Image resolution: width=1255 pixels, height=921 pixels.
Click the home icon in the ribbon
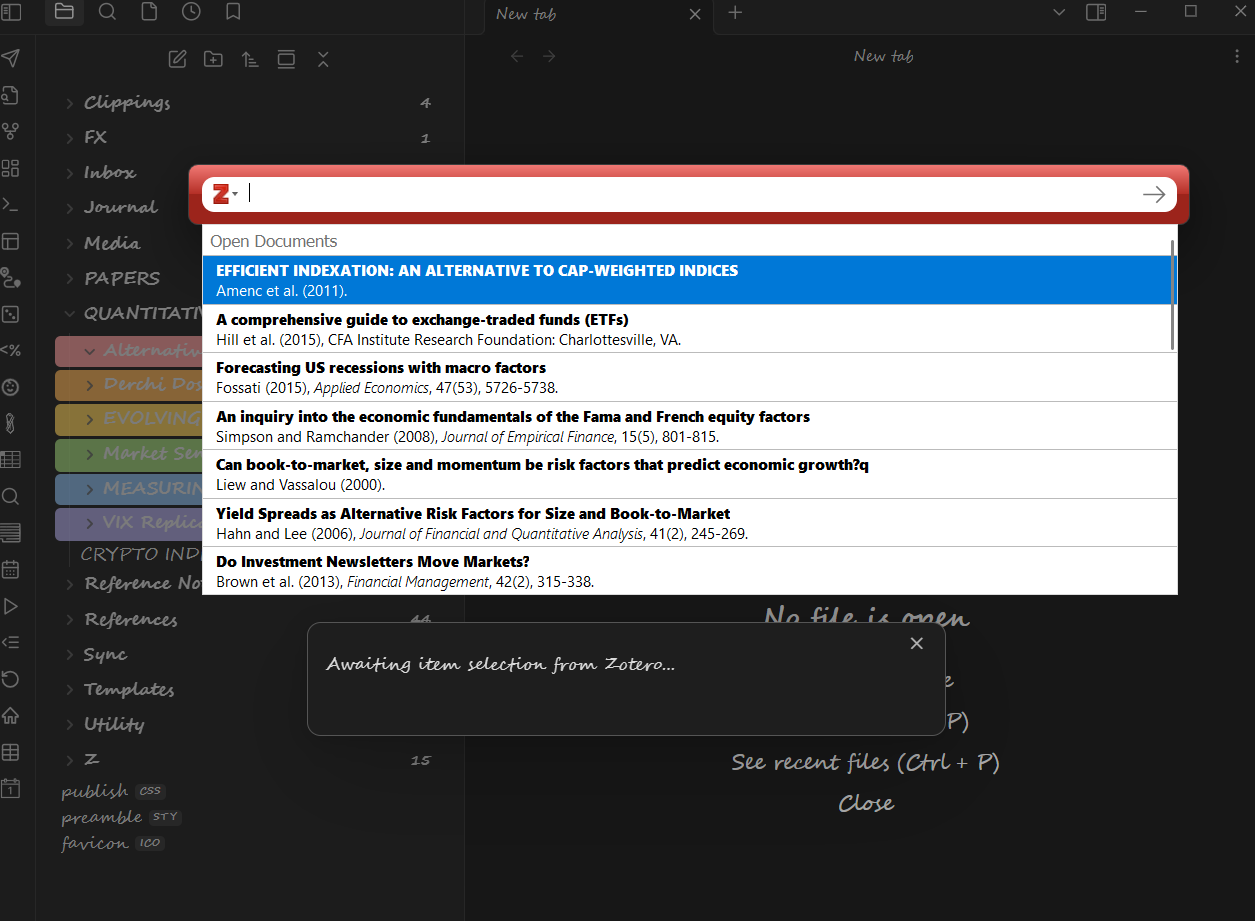(10, 715)
